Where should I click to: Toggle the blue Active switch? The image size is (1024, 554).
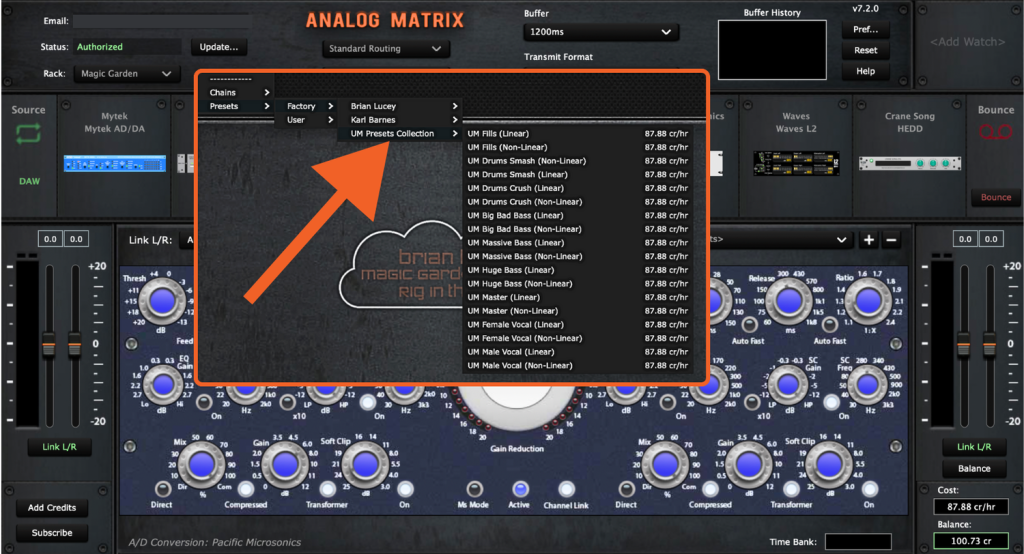point(520,489)
